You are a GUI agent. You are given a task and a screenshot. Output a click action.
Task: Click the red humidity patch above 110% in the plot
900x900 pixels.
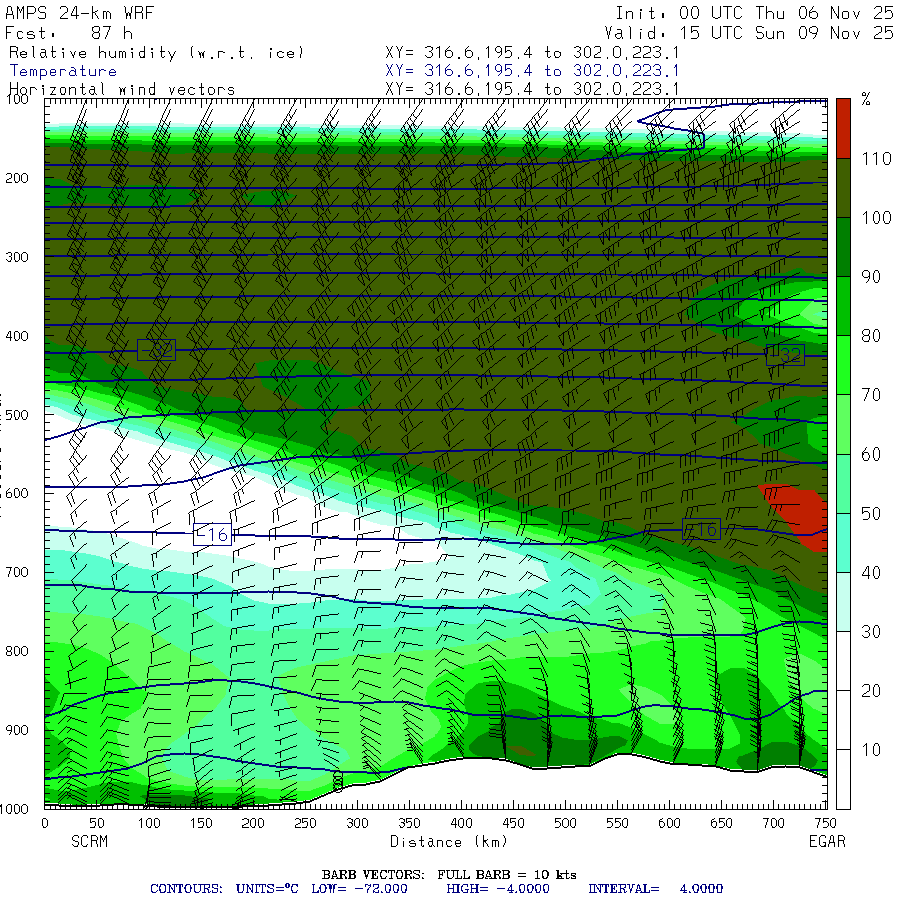coord(798,514)
